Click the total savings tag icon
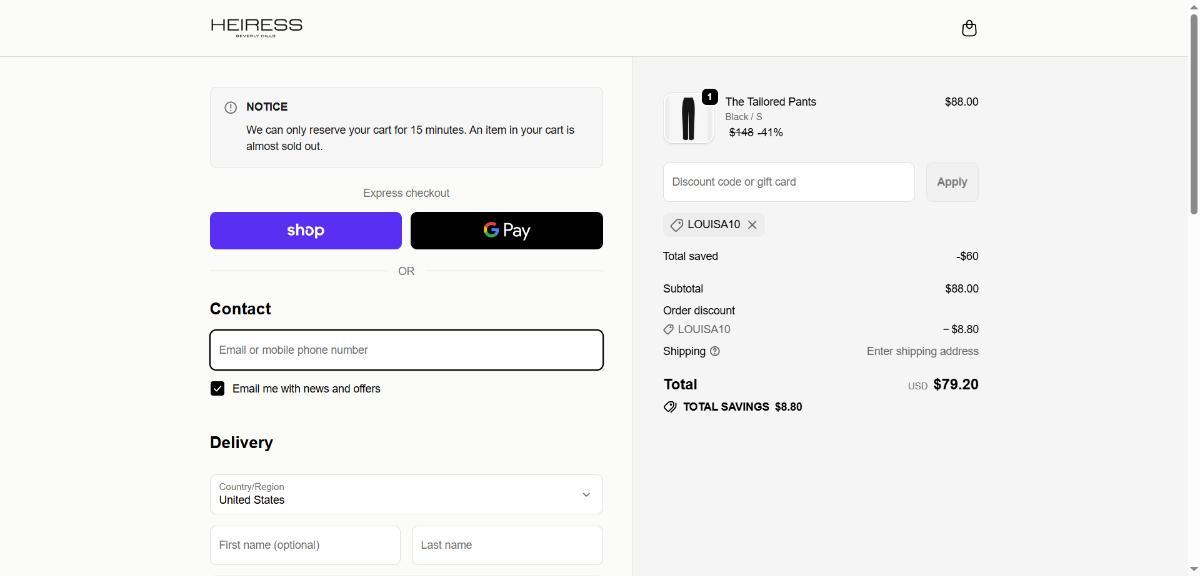 click(670, 407)
